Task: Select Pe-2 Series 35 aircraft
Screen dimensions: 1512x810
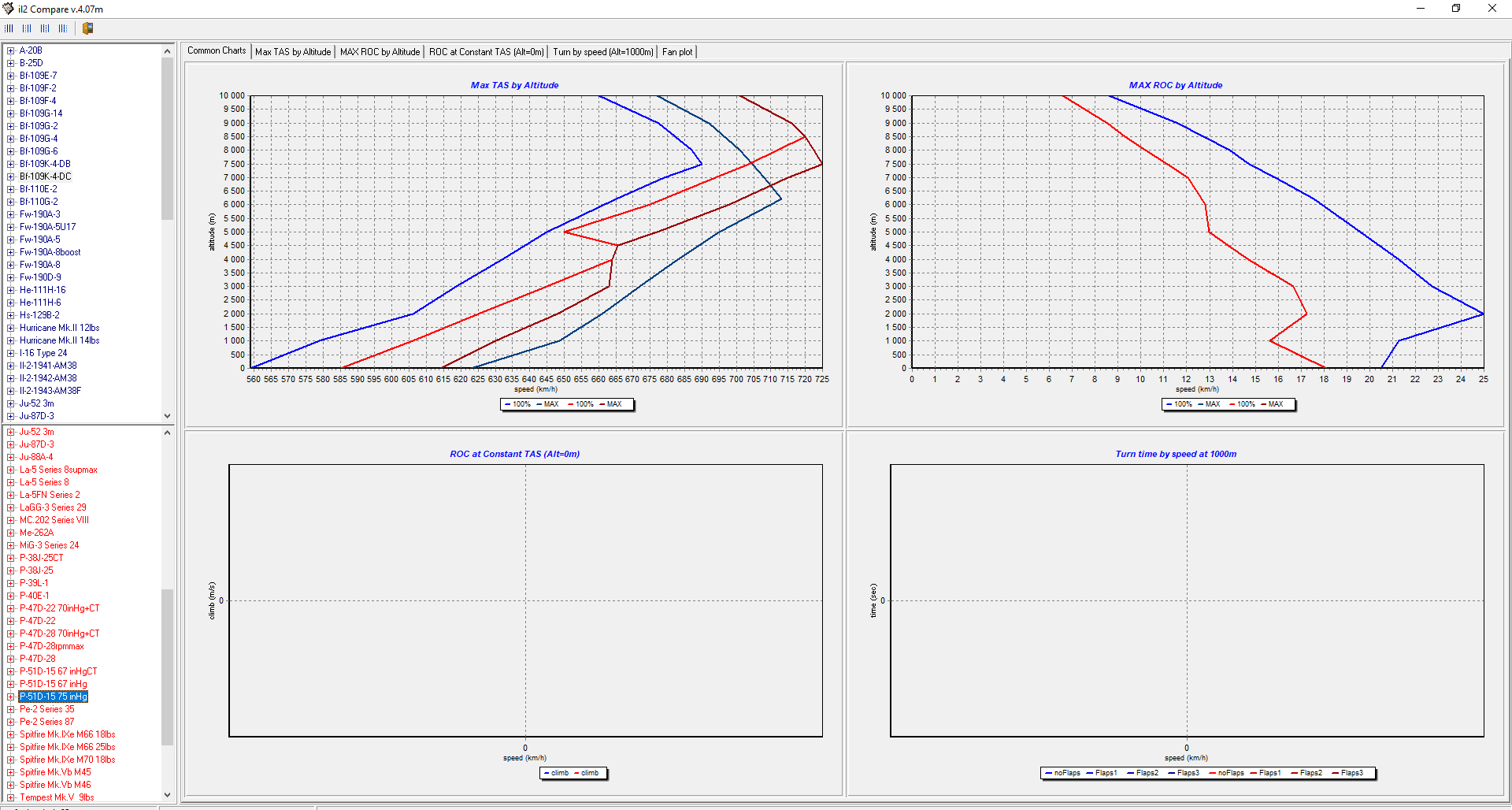Action: tap(47, 709)
